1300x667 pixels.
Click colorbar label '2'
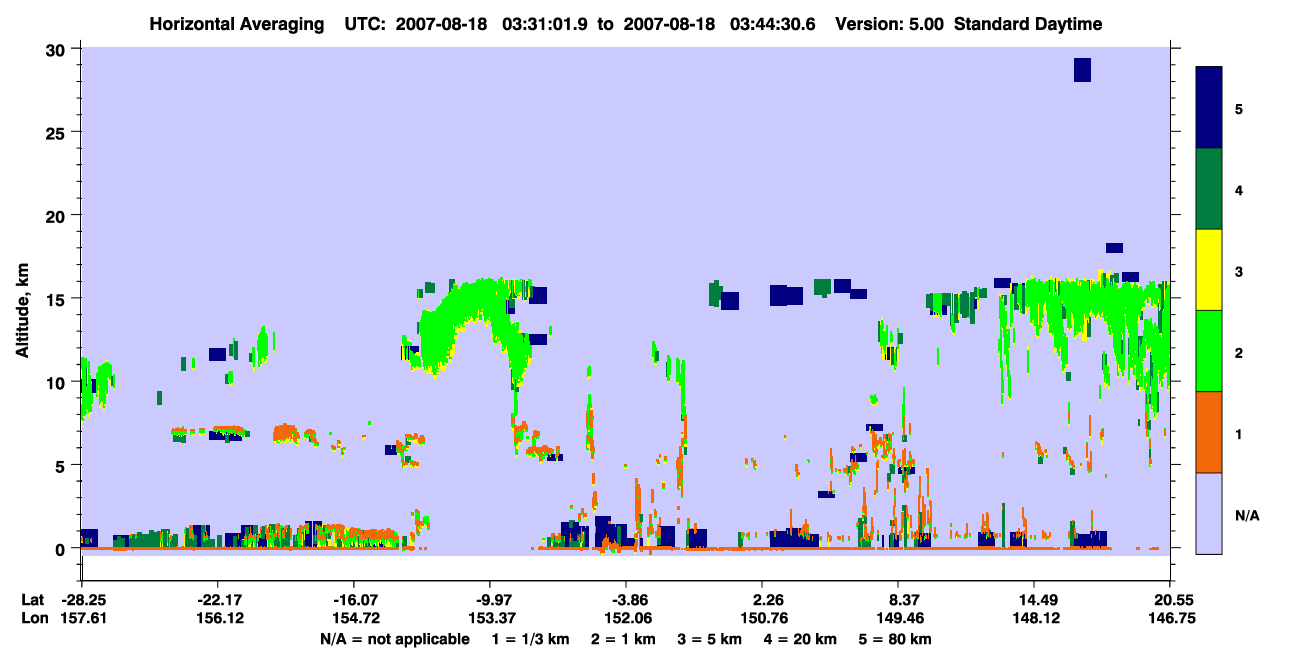pyautogui.click(x=1239, y=352)
